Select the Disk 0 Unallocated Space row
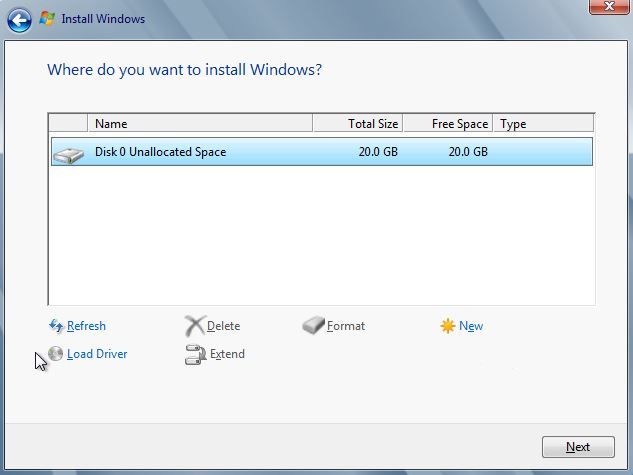 click(x=320, y=152)
